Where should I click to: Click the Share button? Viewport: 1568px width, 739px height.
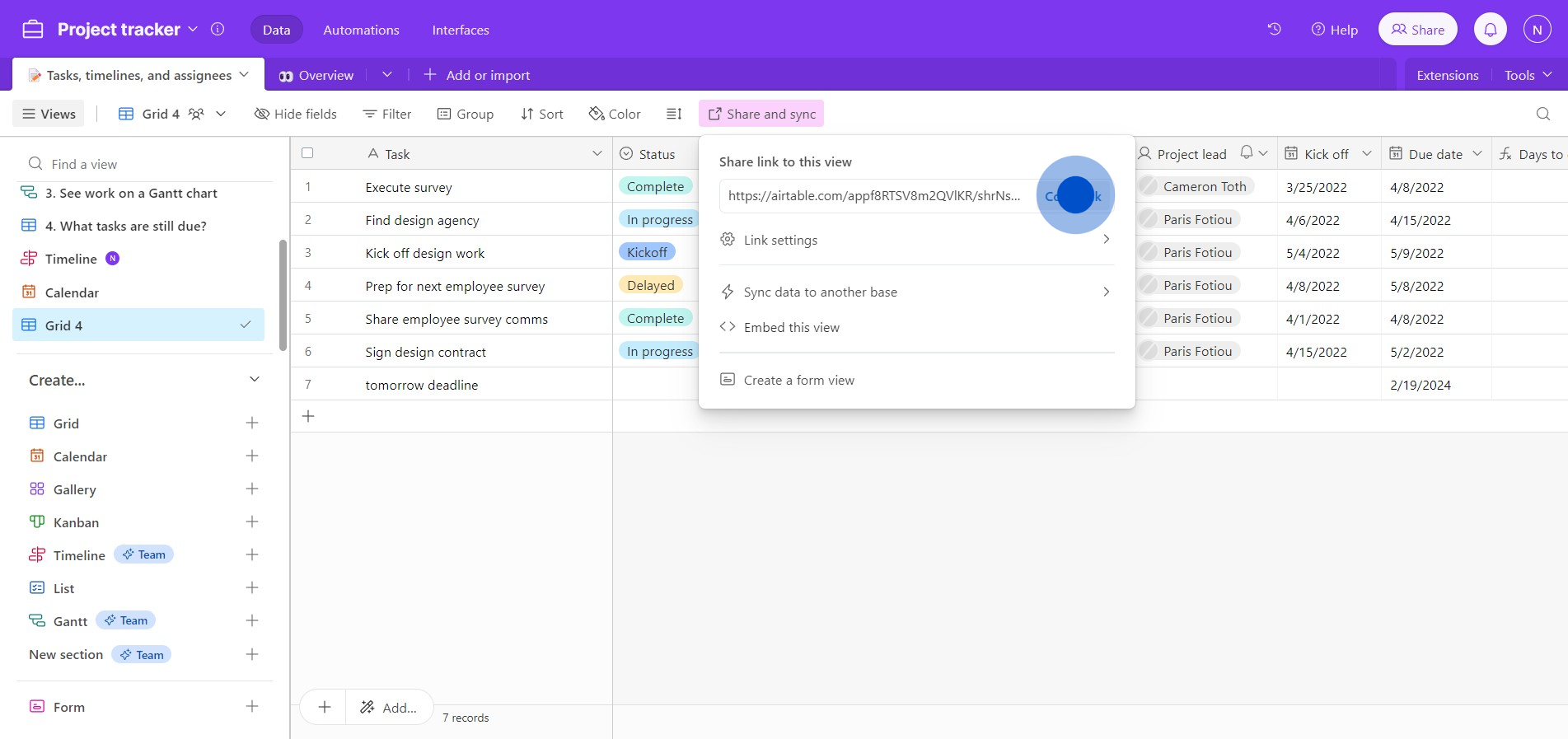click(x=1417, y=30)
